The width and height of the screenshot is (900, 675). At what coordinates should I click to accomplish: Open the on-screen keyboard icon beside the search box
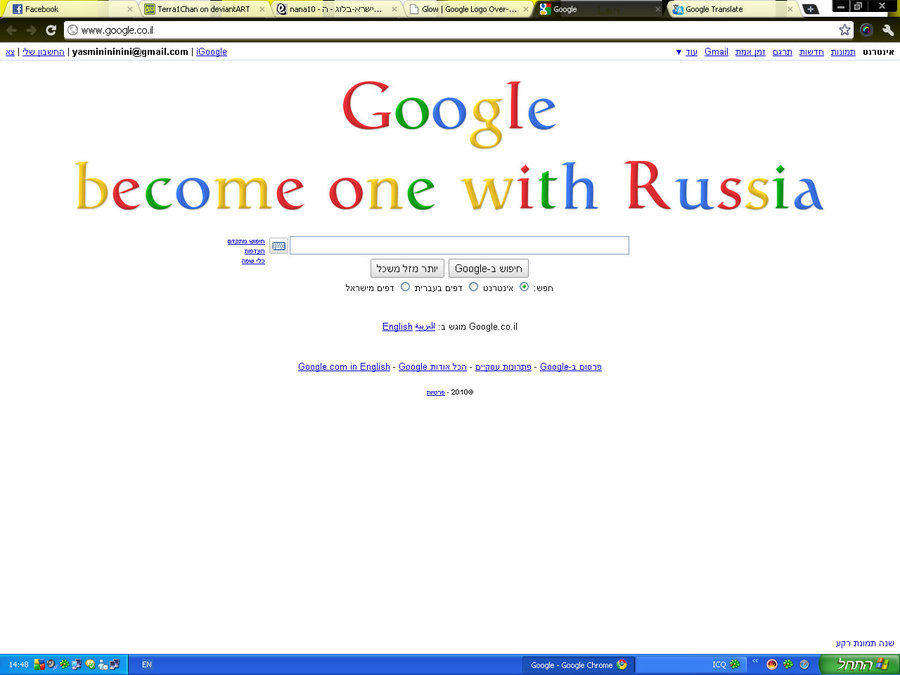pos(278,246)
